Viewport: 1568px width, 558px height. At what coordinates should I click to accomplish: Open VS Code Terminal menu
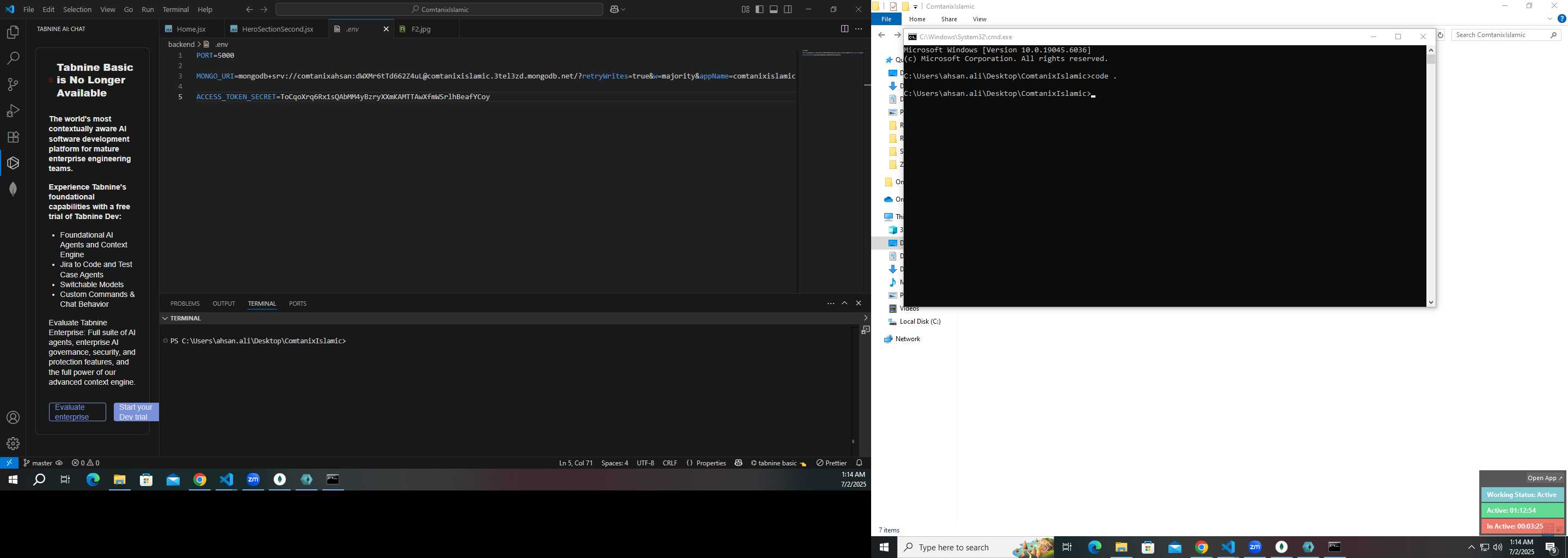pyautogui.click(x=176, y=10)
